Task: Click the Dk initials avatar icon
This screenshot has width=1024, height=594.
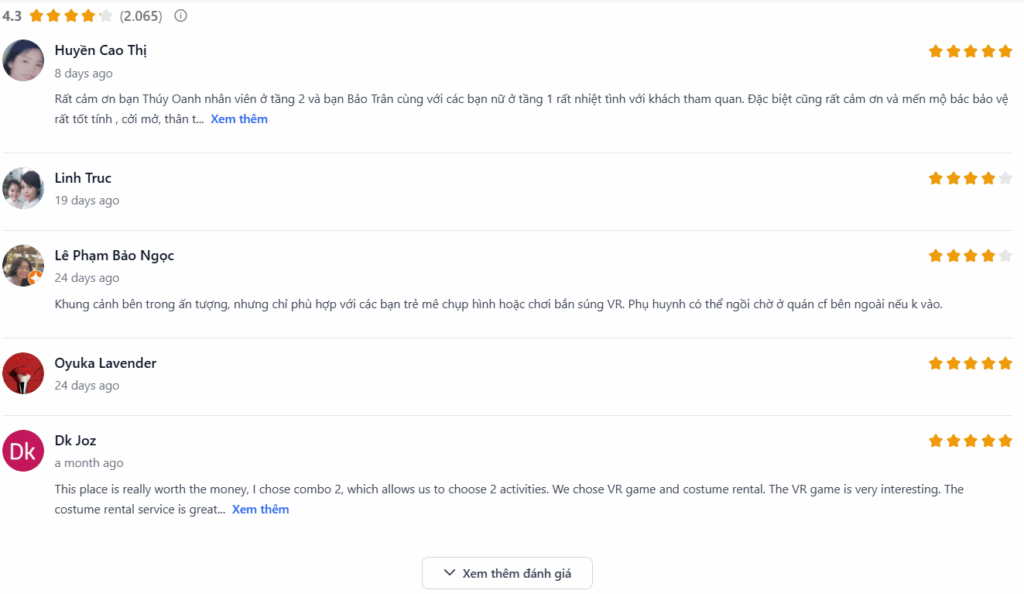Action: pos(23,451)
